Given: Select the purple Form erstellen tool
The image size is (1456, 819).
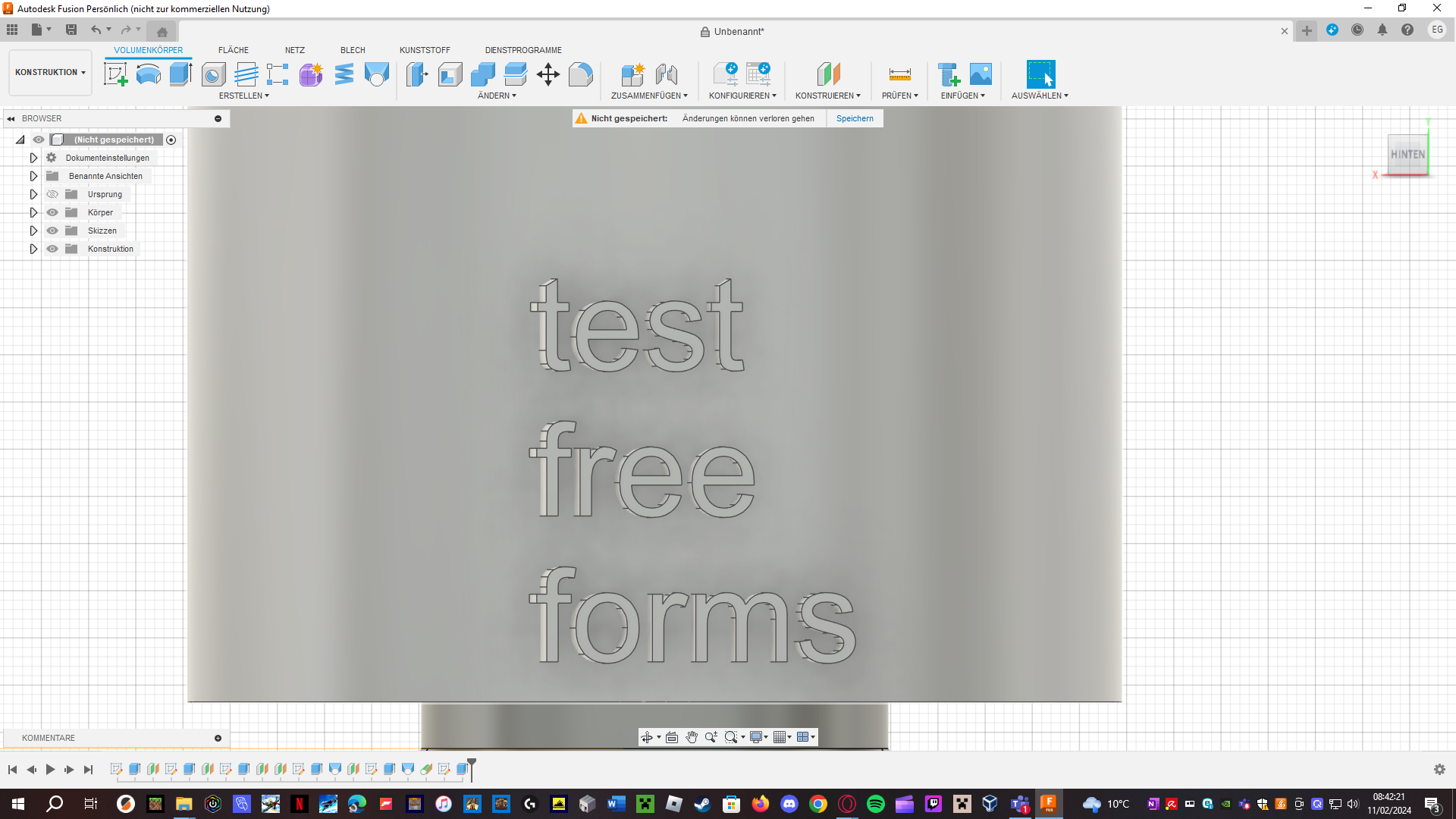Looking at the screenshot, I should point(311,74).
